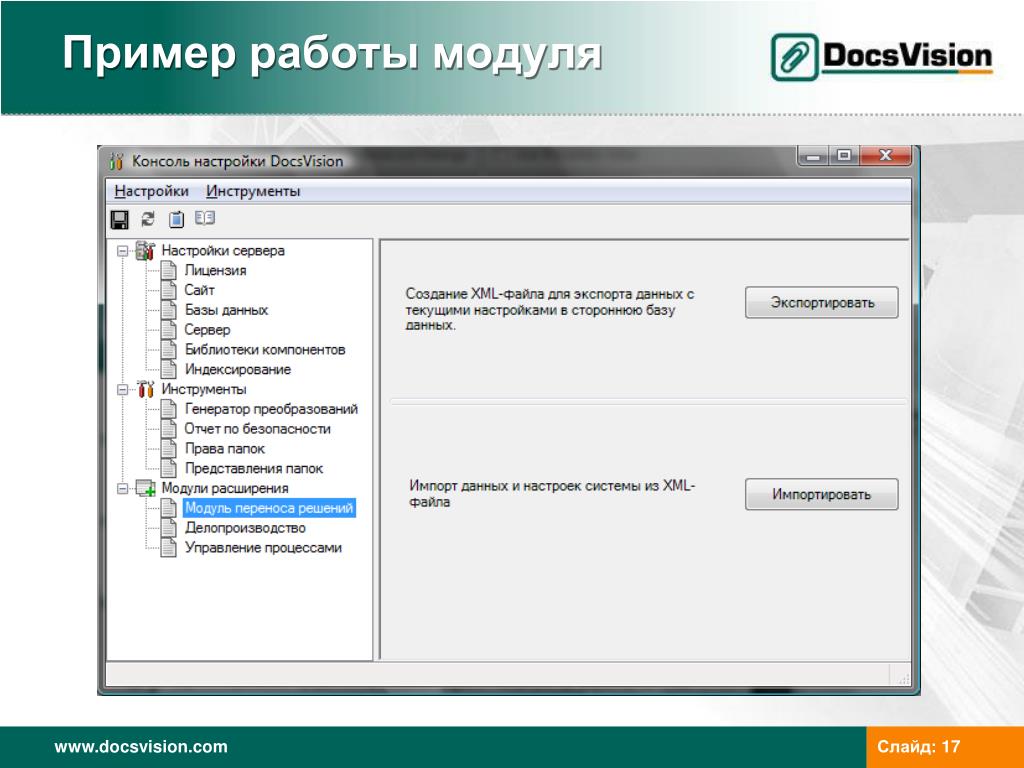Viewport: 1024px width, 768px height.
Task: Click the document icon beside Лицензия
Action: point(168,270)
